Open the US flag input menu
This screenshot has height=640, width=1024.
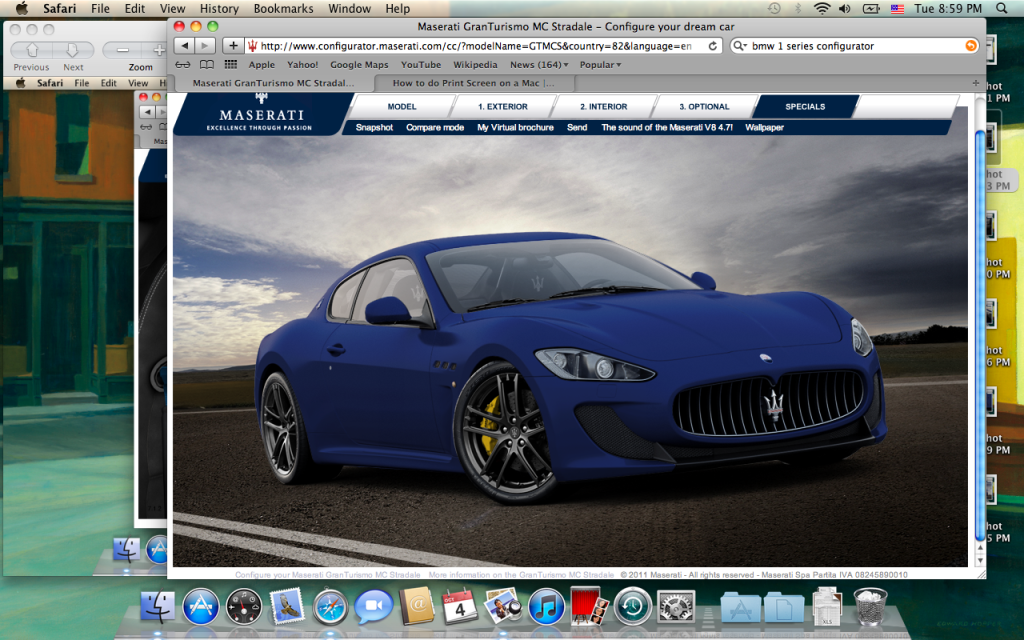tap(897, 8)
